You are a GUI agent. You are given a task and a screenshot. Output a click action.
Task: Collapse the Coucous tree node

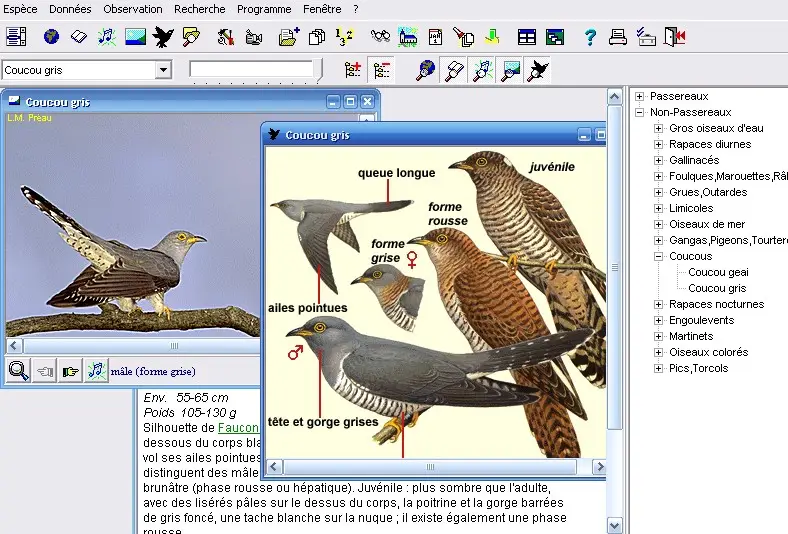tap(658, 256)
